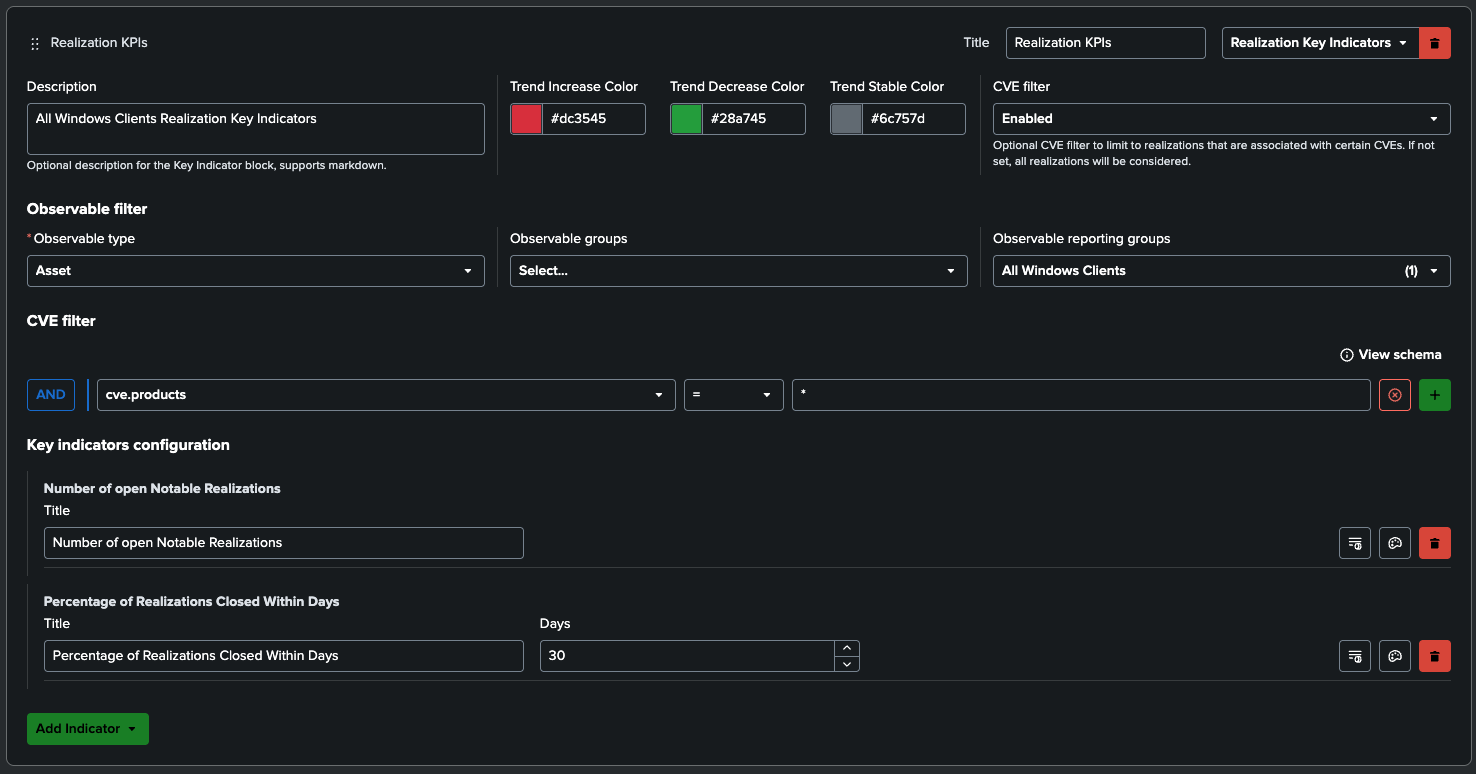1476x774 pixels.
Task: Open the palette color settings for open Notable Realizations
Action: 1394,543
